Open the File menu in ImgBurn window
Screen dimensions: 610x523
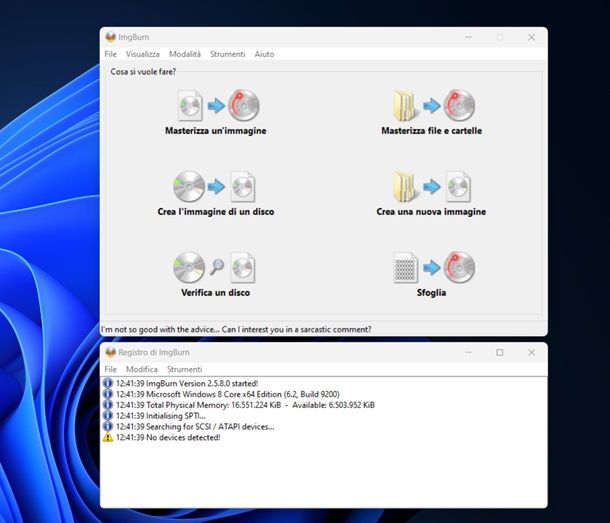coord(110,54)
